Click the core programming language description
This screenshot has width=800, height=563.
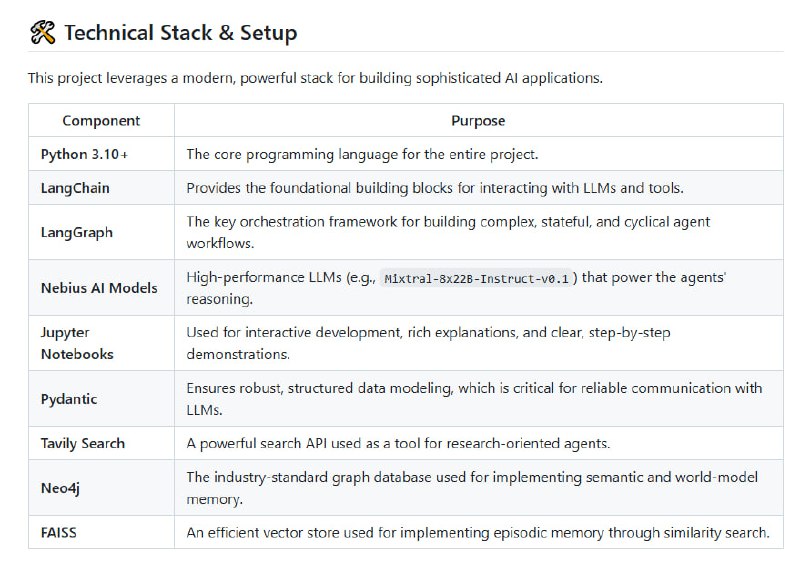[x=362, y=154]
